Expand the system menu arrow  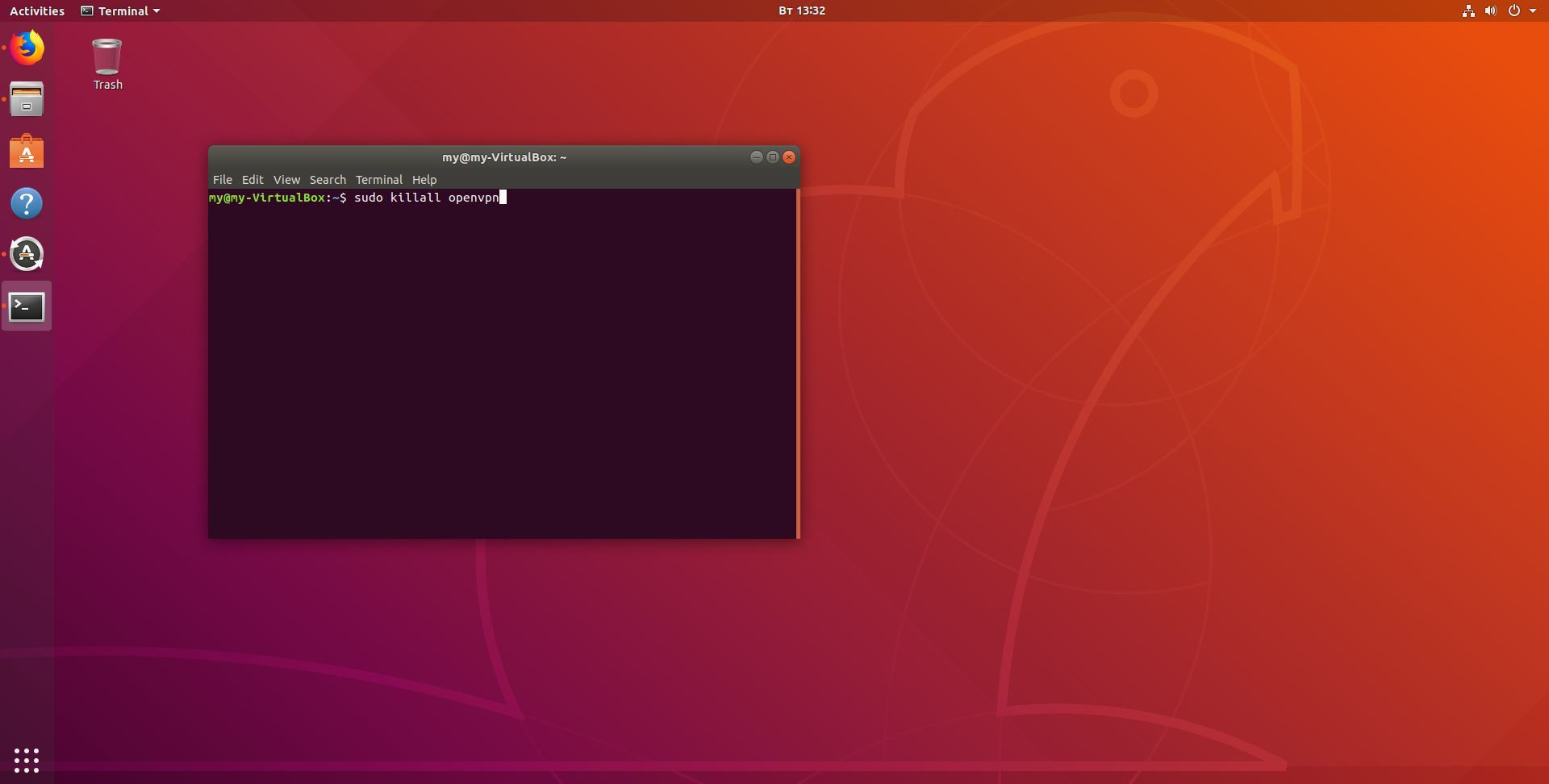pyautogui.click(x=1533, y=11)
